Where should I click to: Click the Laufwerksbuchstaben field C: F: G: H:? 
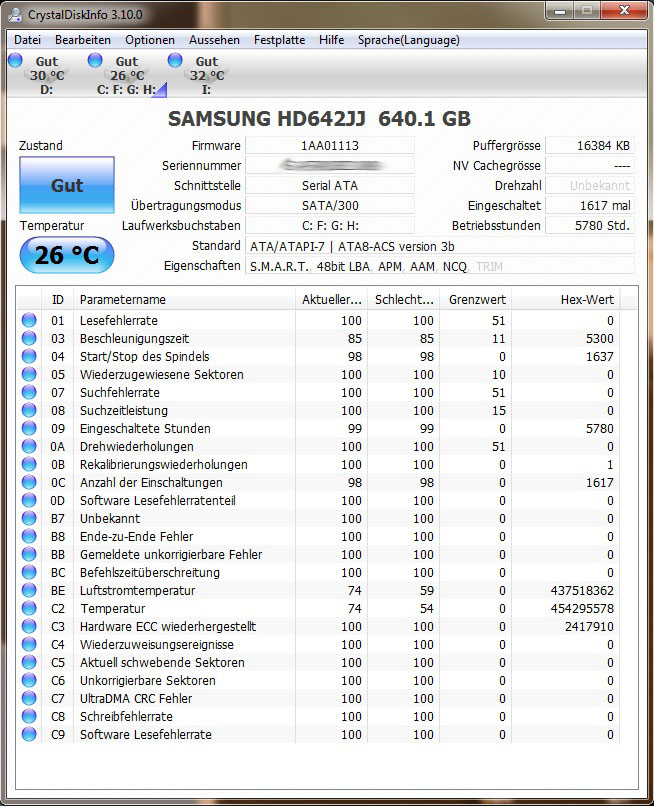pyautogui.click(x=330, y=226)
